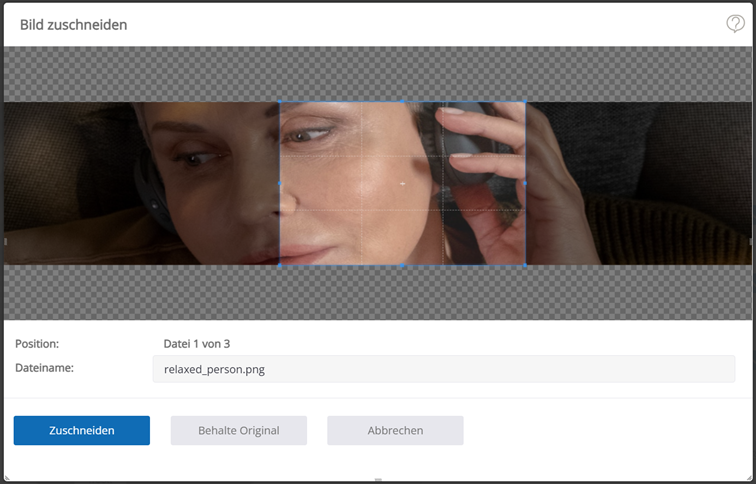Image resolution: width=756 pixels, height=484 pixels.
Task: Click the crop box bottom-right corner handle
Action: (525, 265)
